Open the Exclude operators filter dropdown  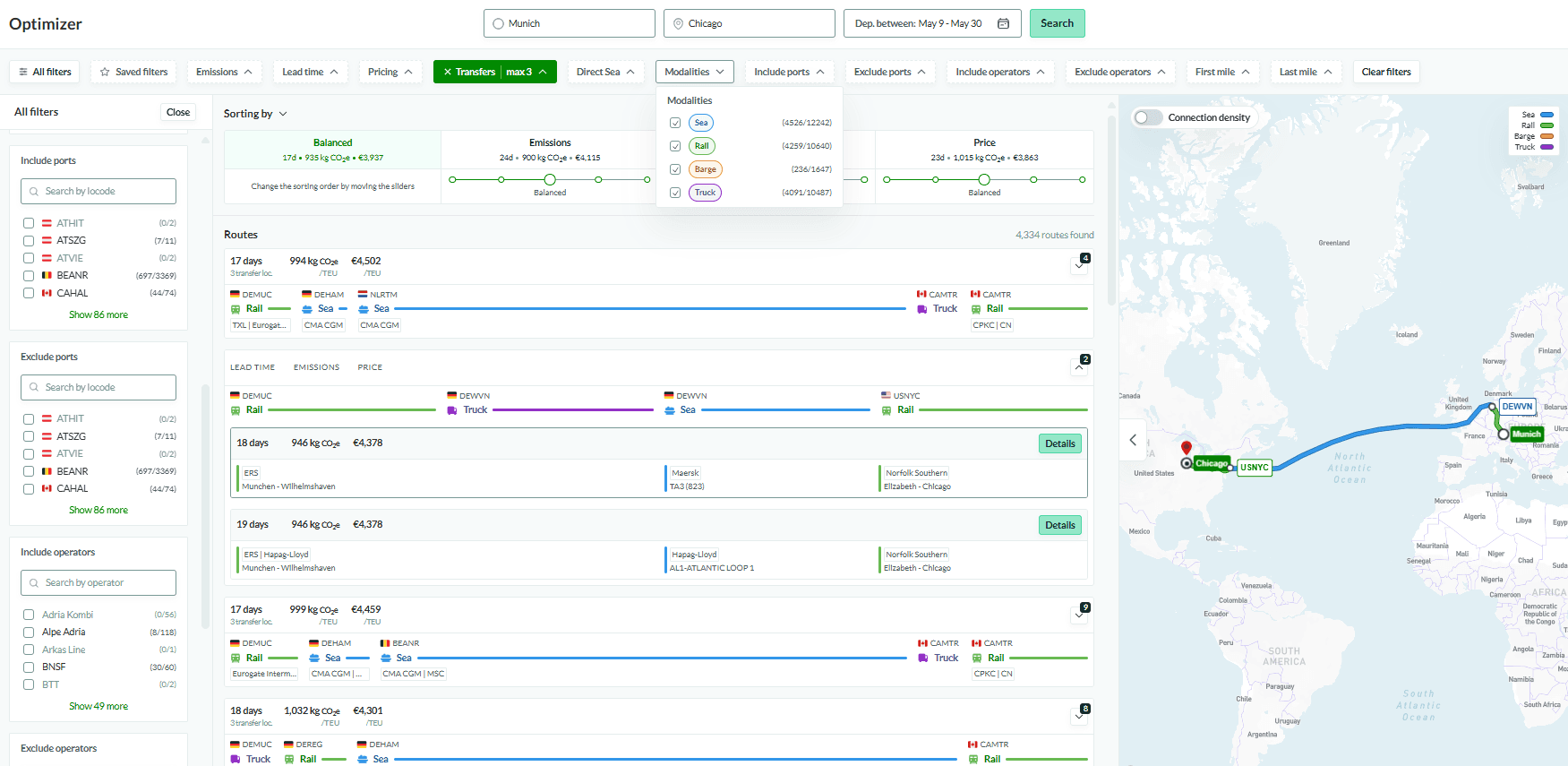1120,72
